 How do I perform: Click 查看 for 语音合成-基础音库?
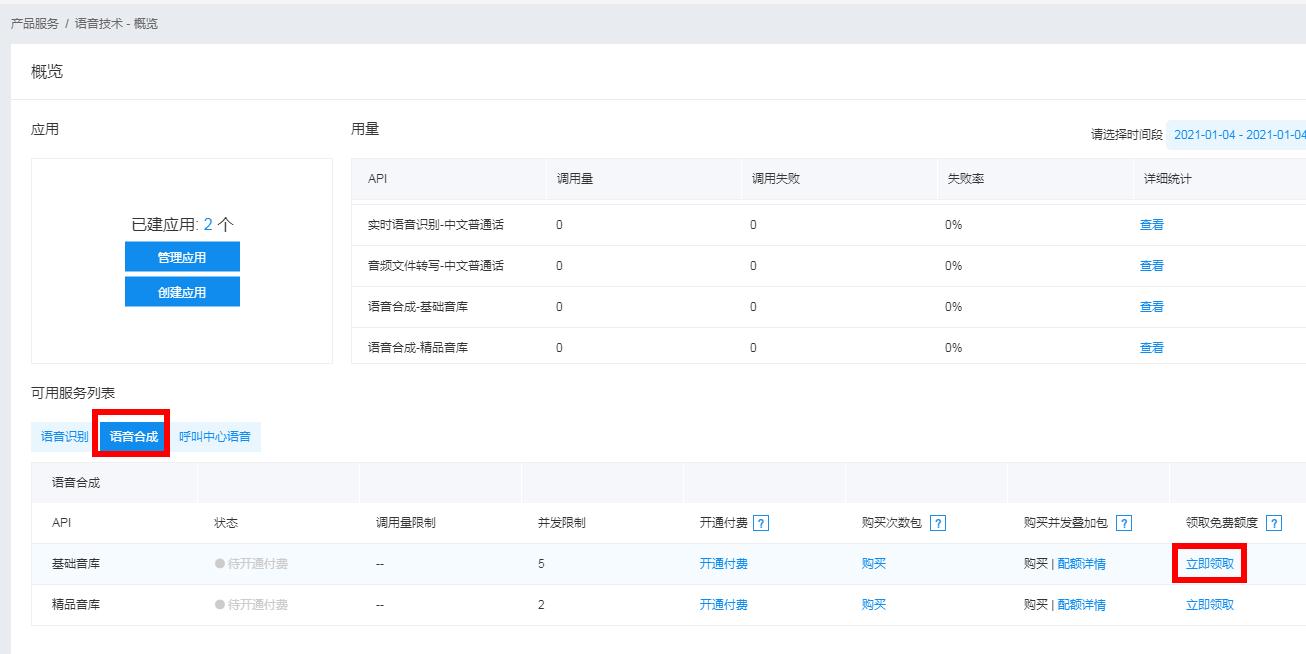point(1152,307)
